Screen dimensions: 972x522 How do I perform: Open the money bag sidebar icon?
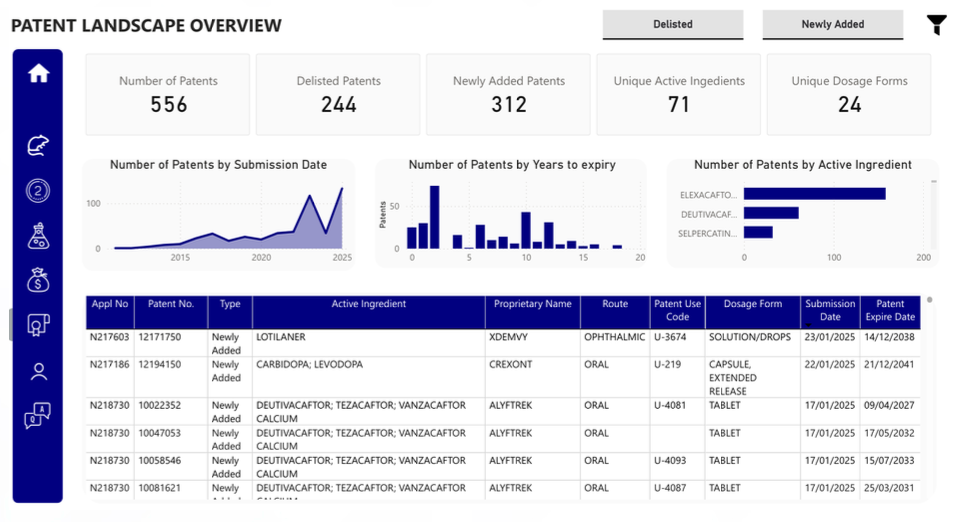(38, 280)
